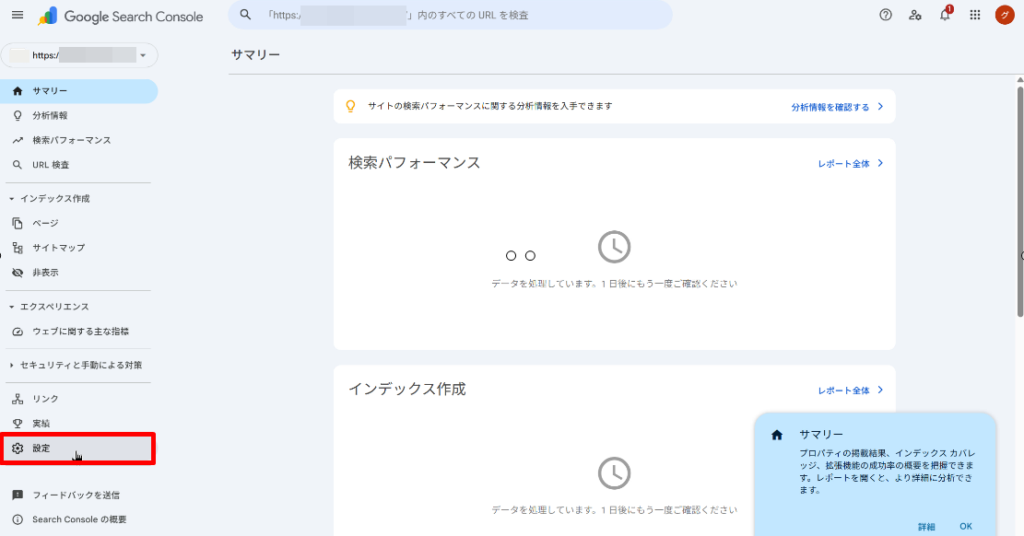Image resolution: width=1024 pixels, height=536 pixels.
Task: Open the help question mark icon
Action: [x=885, y=14]
